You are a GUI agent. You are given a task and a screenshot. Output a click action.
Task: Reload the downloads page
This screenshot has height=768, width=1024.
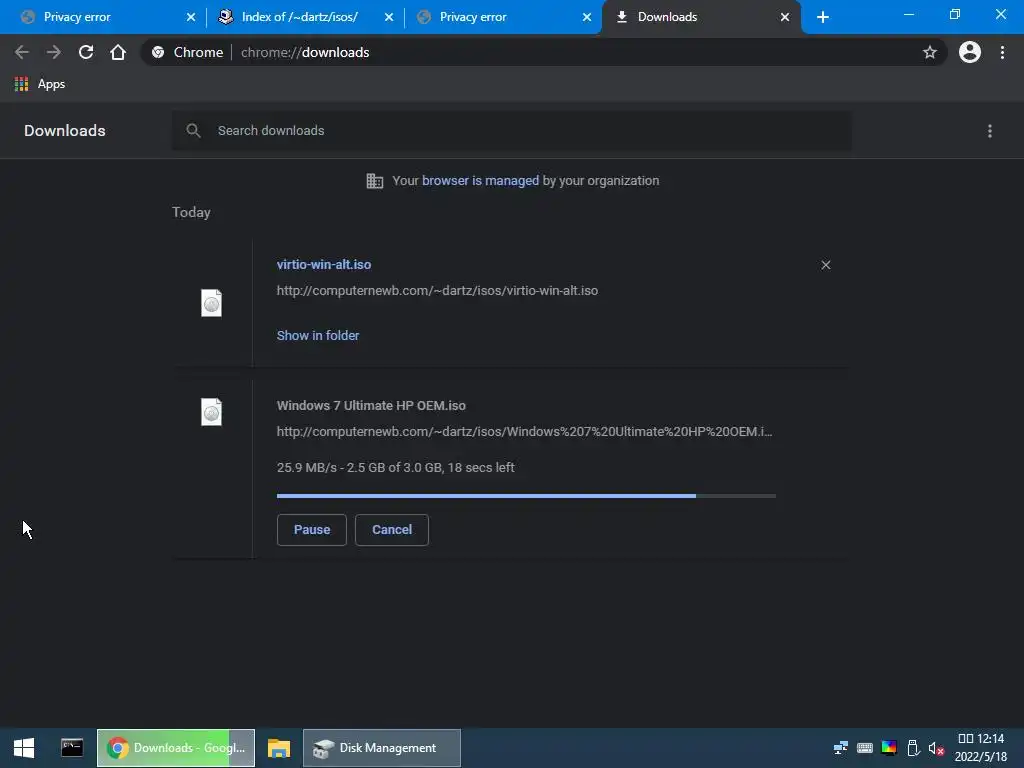point(86,52)
